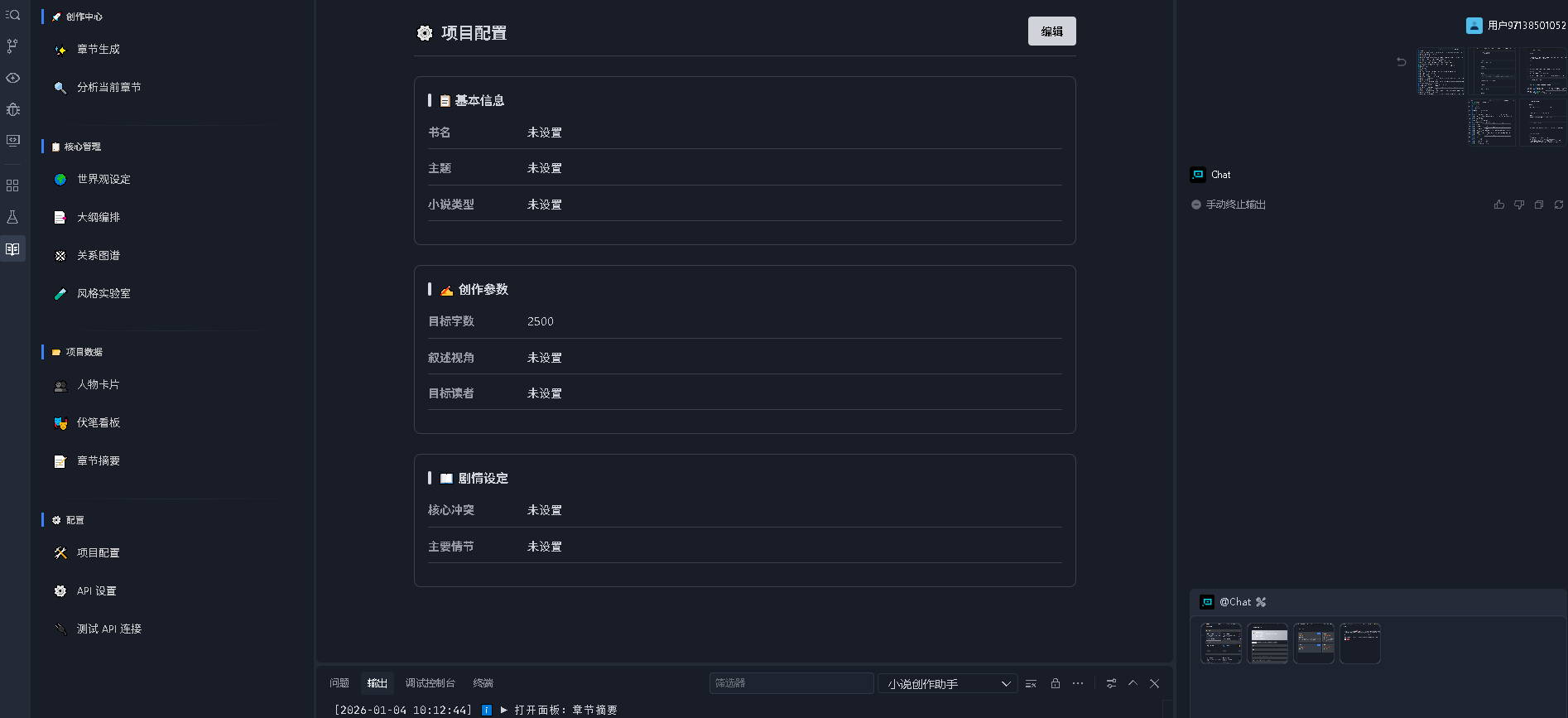Open 章节摘要 in the sidebar
Viewport: 1568px width, 718px height.
tap(99, 461)
